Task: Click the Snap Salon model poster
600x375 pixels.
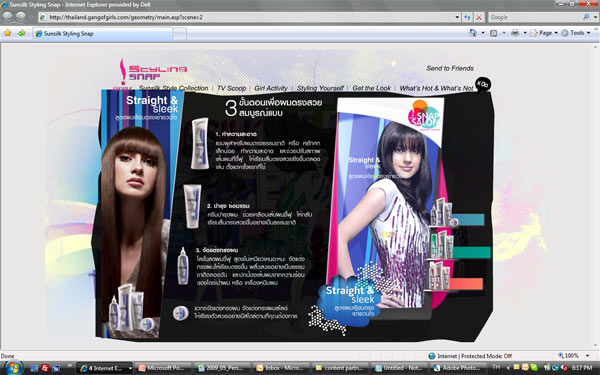Action: pos(386,203)
